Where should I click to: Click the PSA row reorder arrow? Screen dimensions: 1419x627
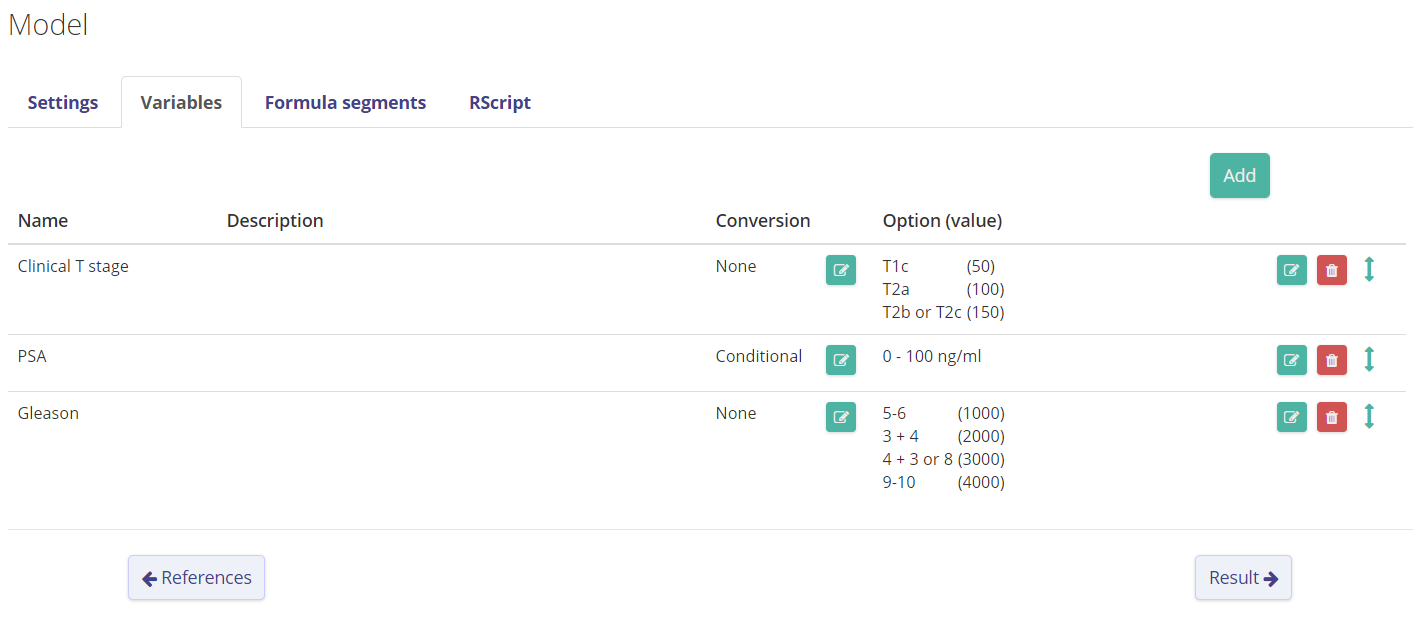[1369, 360]
